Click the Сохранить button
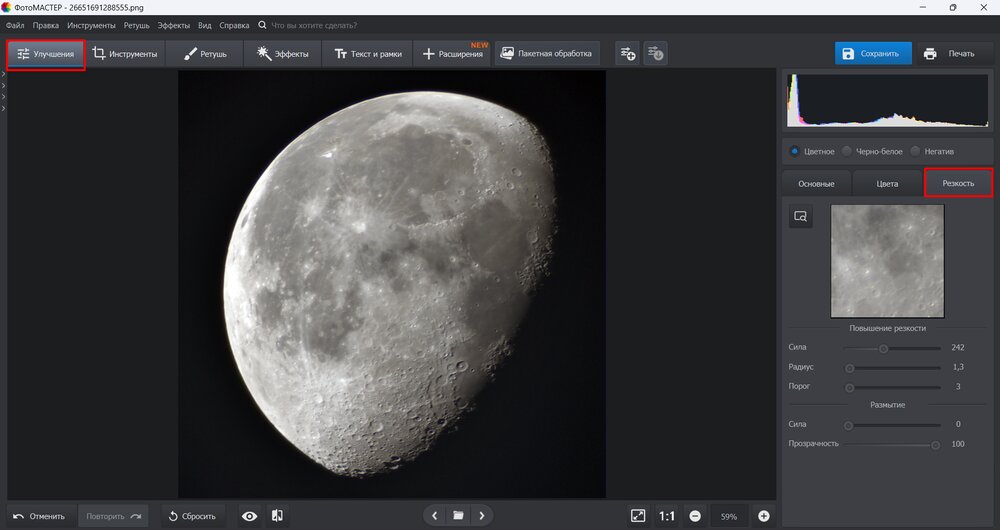The width and height of the screenshot is (1000, 530). pos(873,53)
